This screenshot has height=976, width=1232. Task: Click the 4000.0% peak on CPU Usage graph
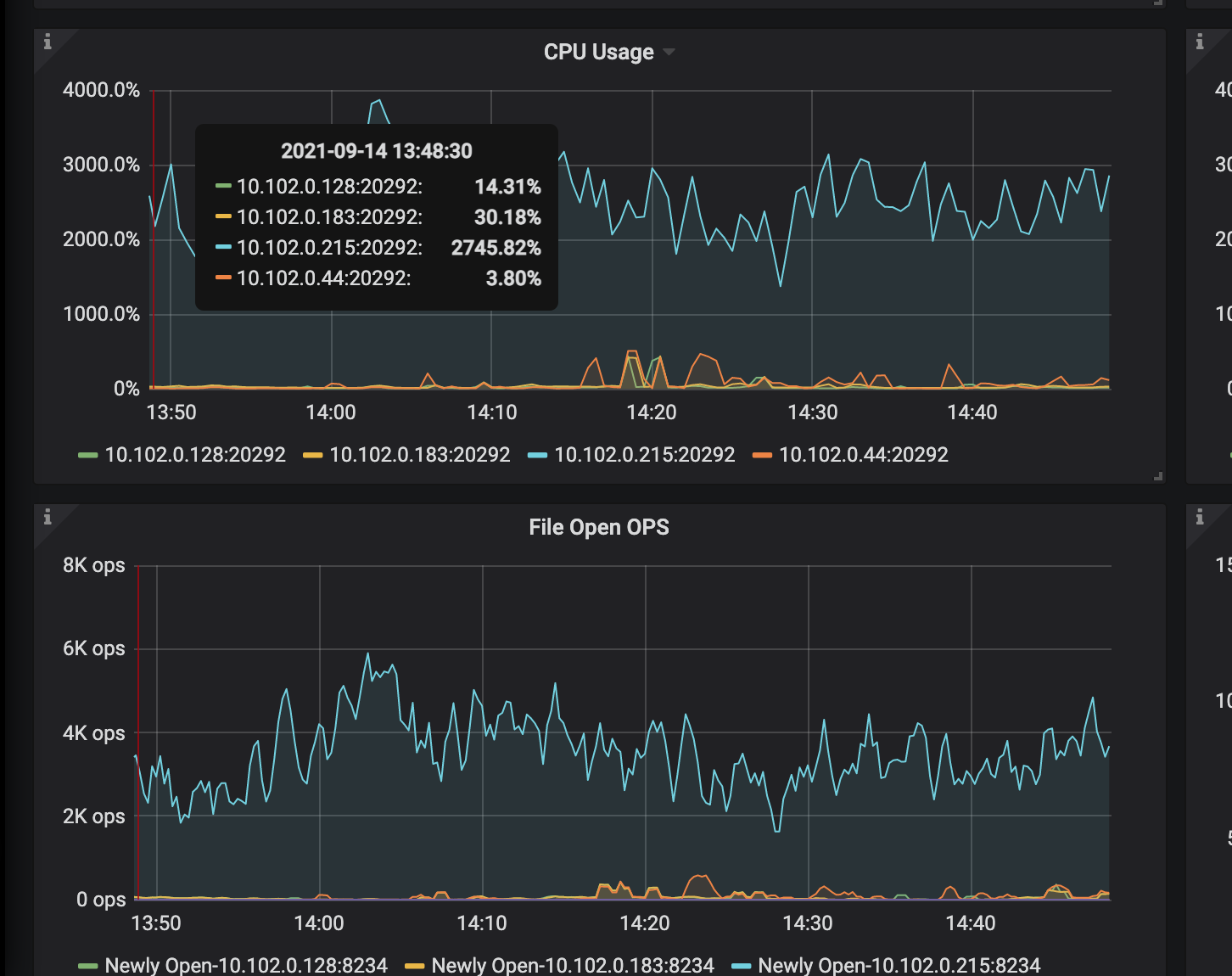pyautogui.click(x=378, y=101)
